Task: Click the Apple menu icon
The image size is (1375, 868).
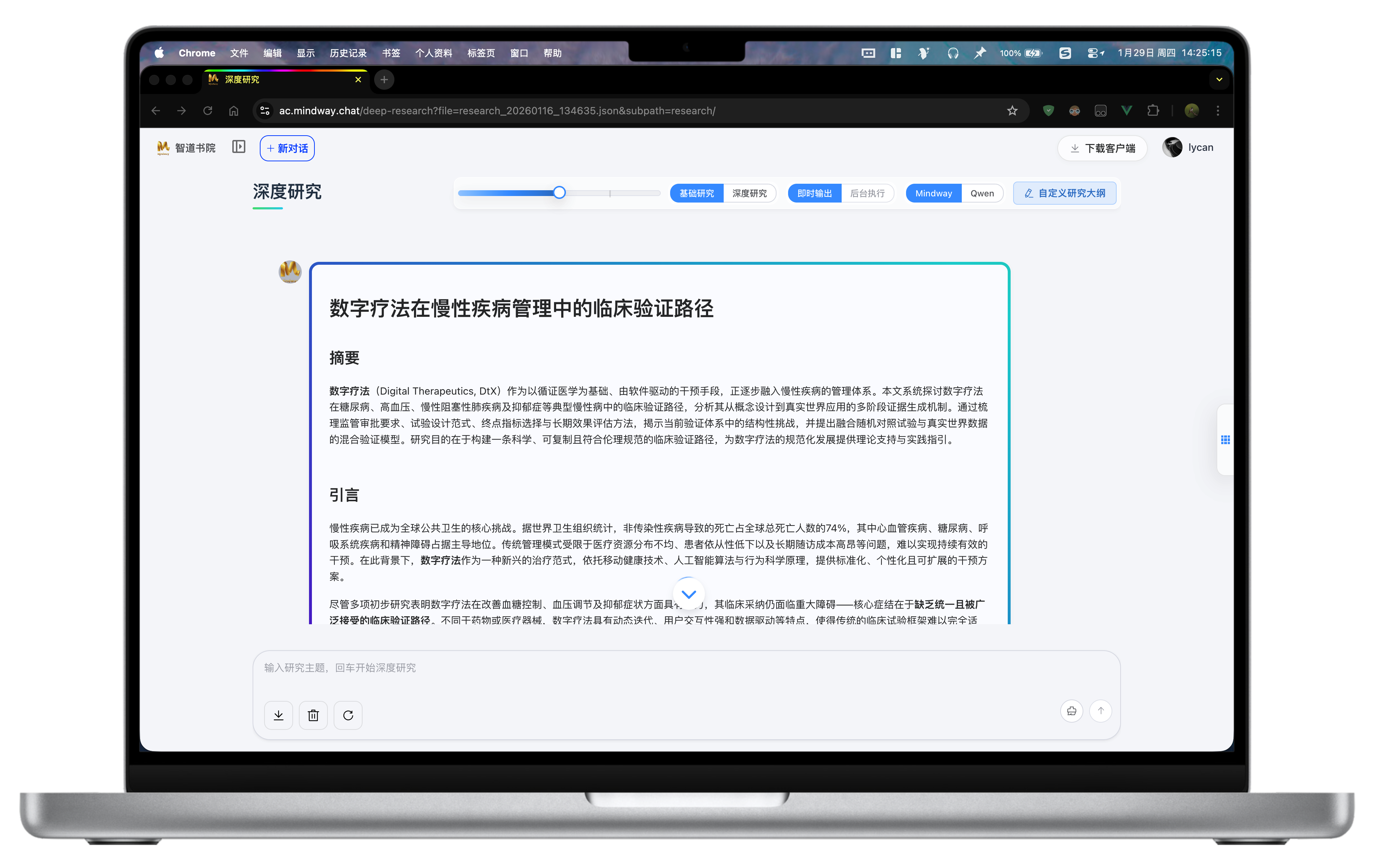Action: click(159, 52)
